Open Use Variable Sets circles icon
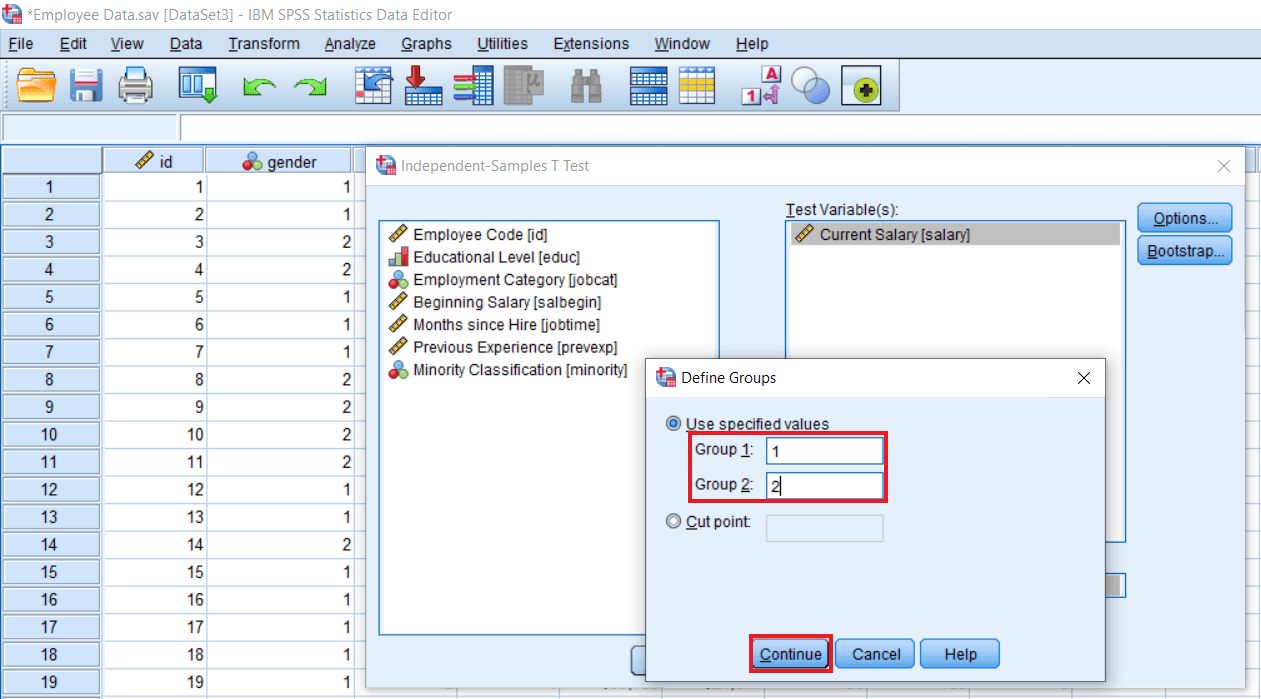Viewport: 1261px width, 699px height. (811, 87)
